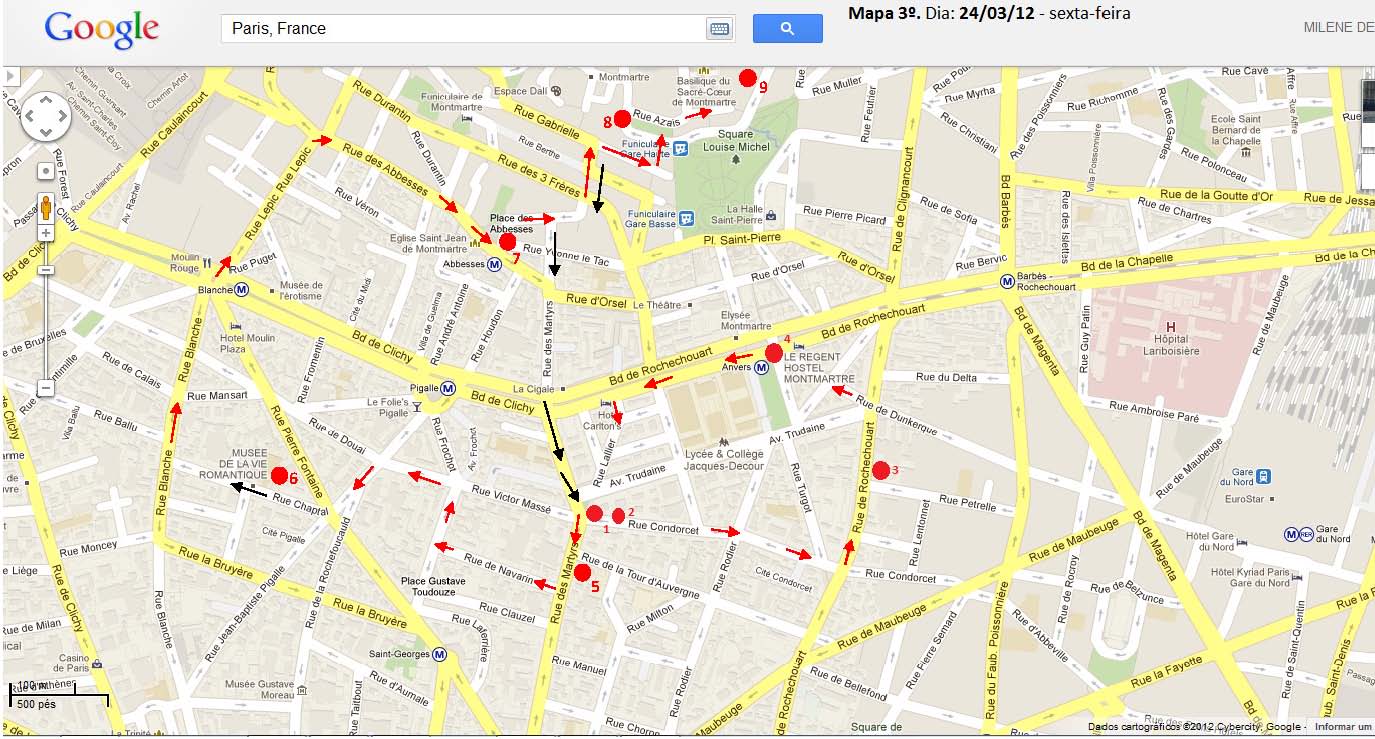Click the Hôpital Lariboisière H icon
Viewport: 1375px width, 739px height.
click(x=1170, y=327)
